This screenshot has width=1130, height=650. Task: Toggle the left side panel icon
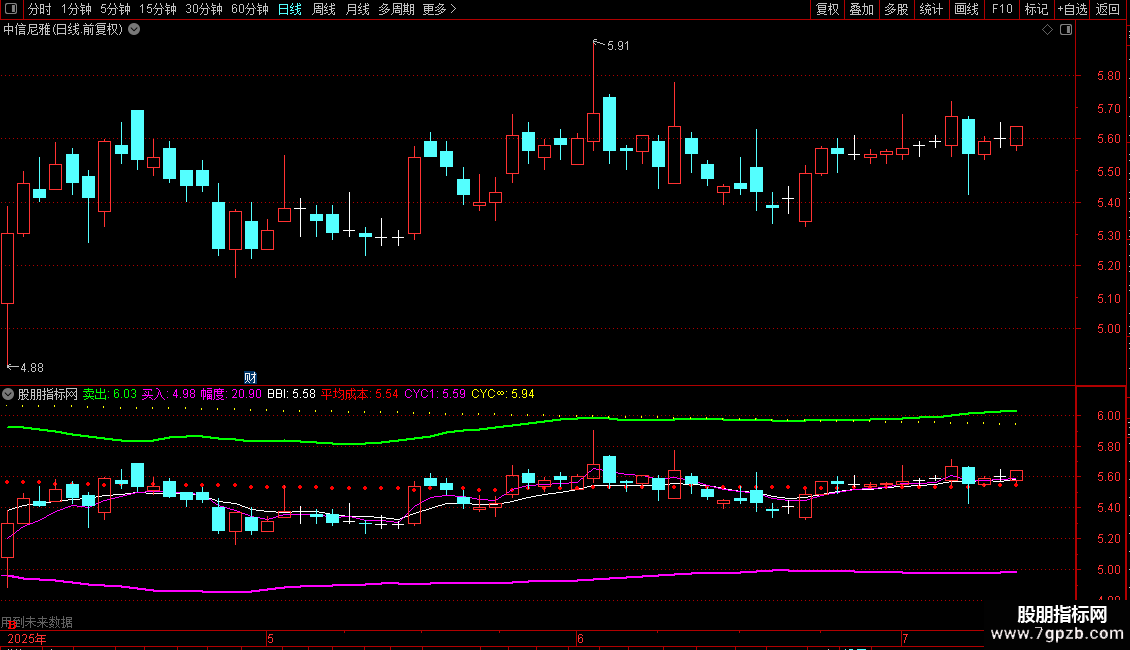pos(11,9)
